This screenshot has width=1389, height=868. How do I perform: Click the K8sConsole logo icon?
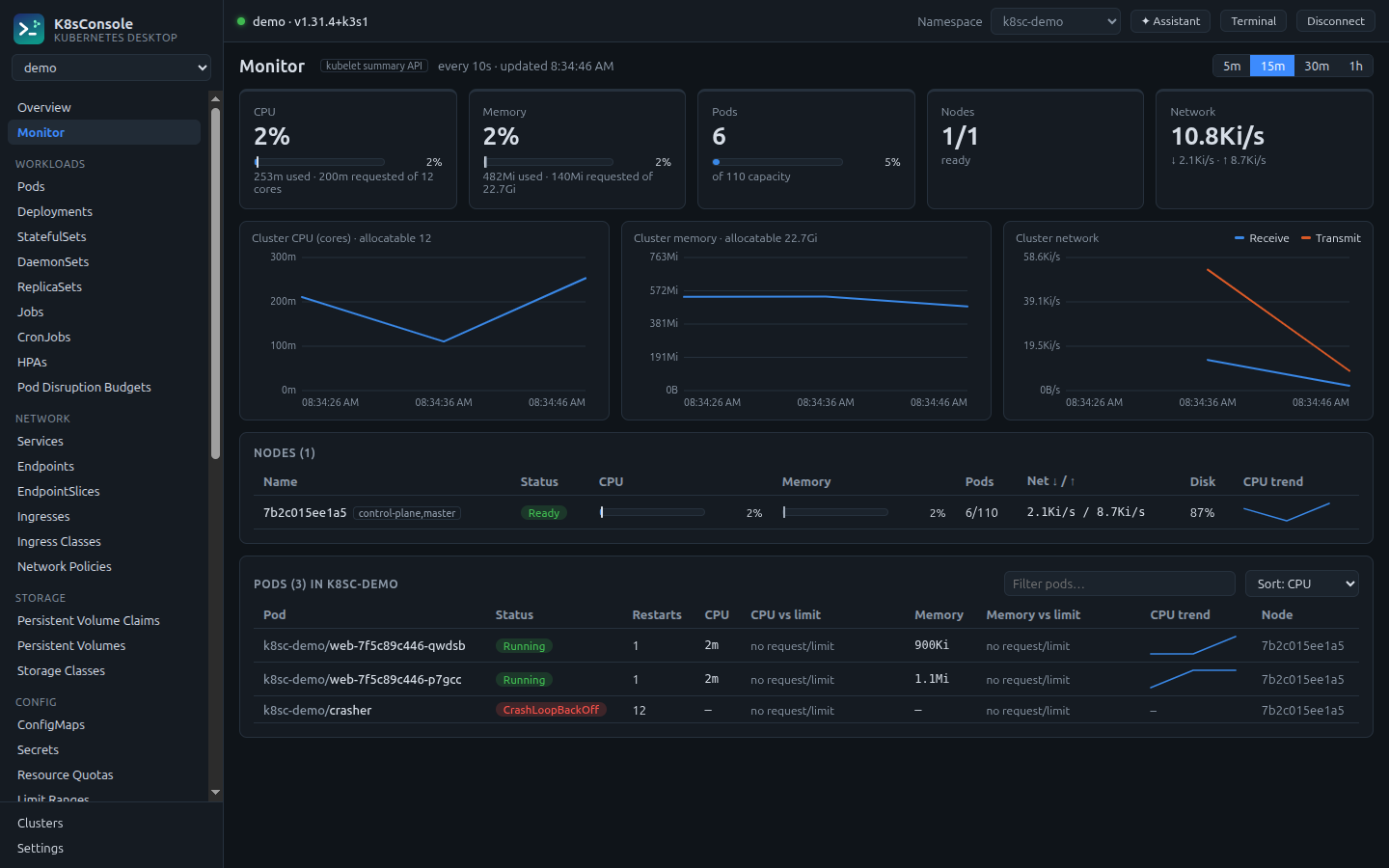[x=29, y=29]
